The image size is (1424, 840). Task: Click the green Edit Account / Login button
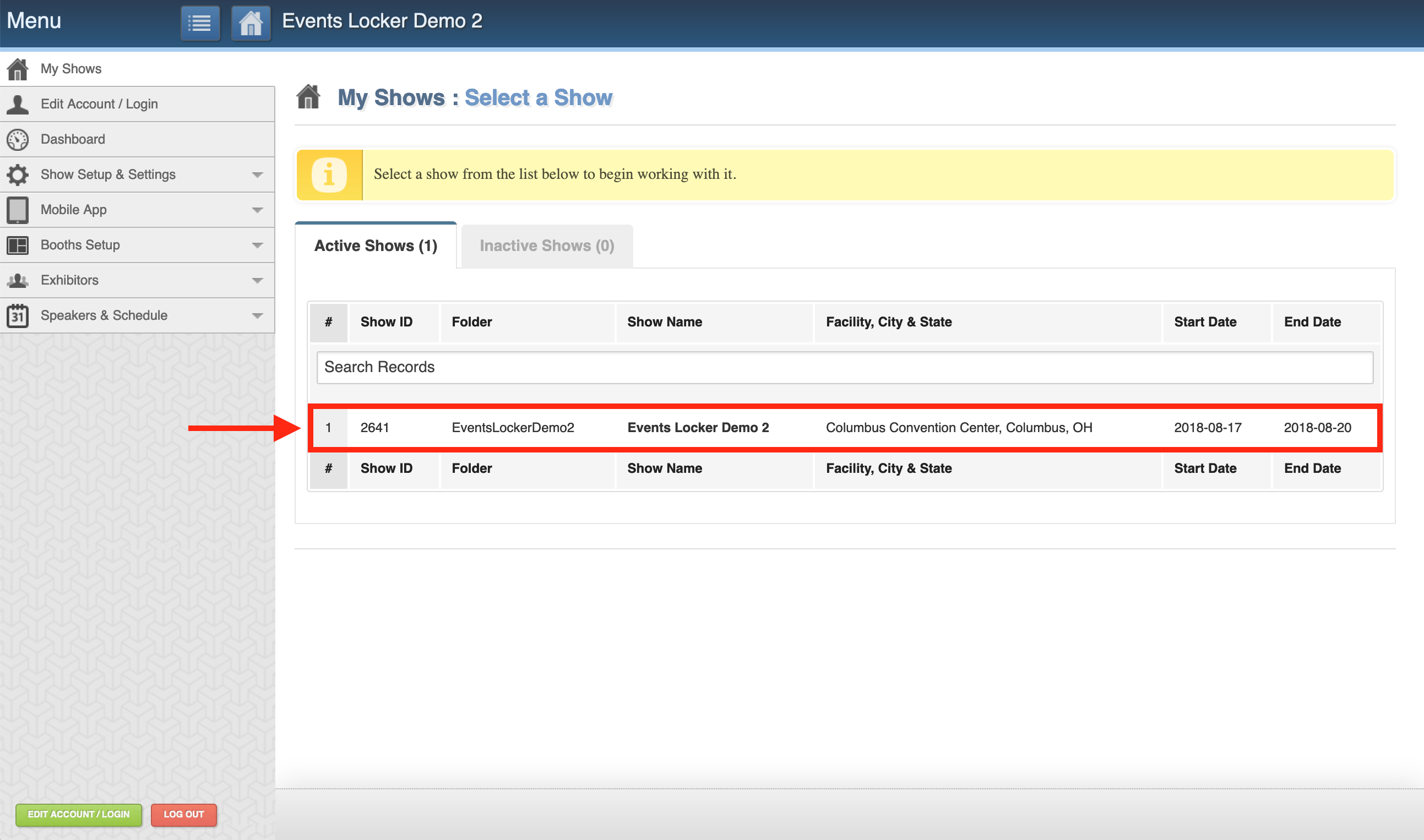(79, 815)
